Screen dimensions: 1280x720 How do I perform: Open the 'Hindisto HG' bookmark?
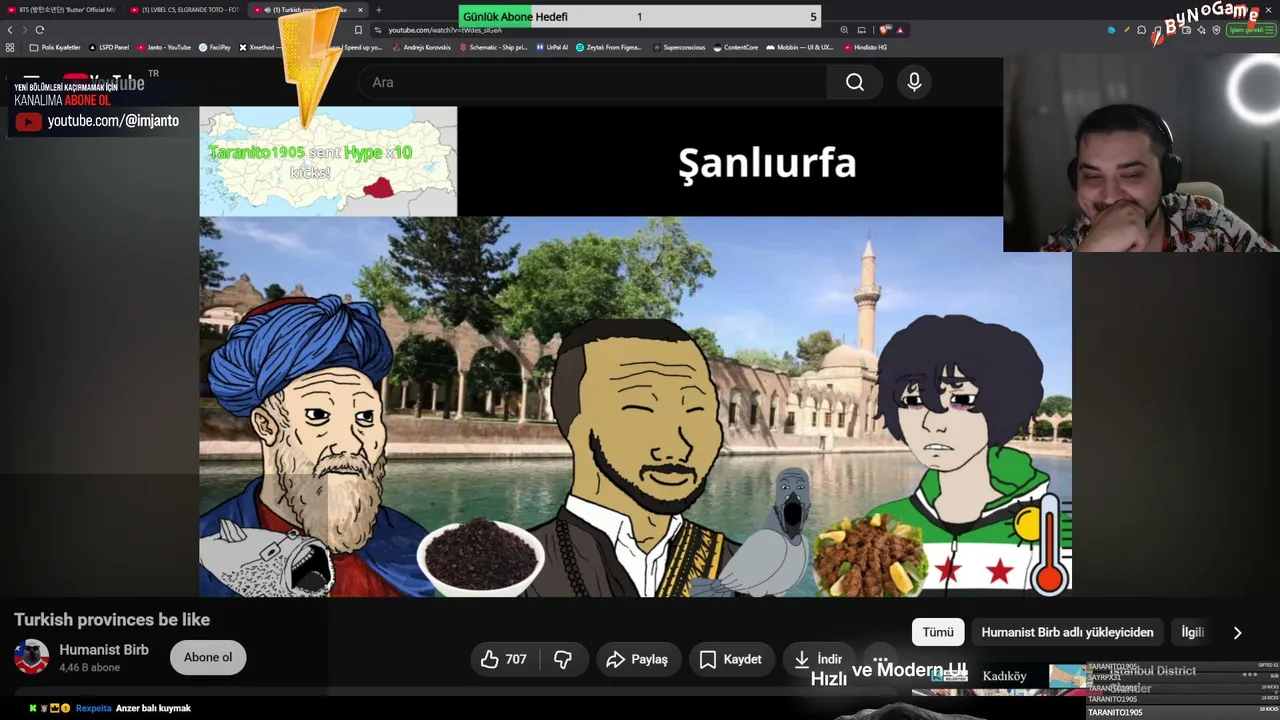(x=865, y=47)
